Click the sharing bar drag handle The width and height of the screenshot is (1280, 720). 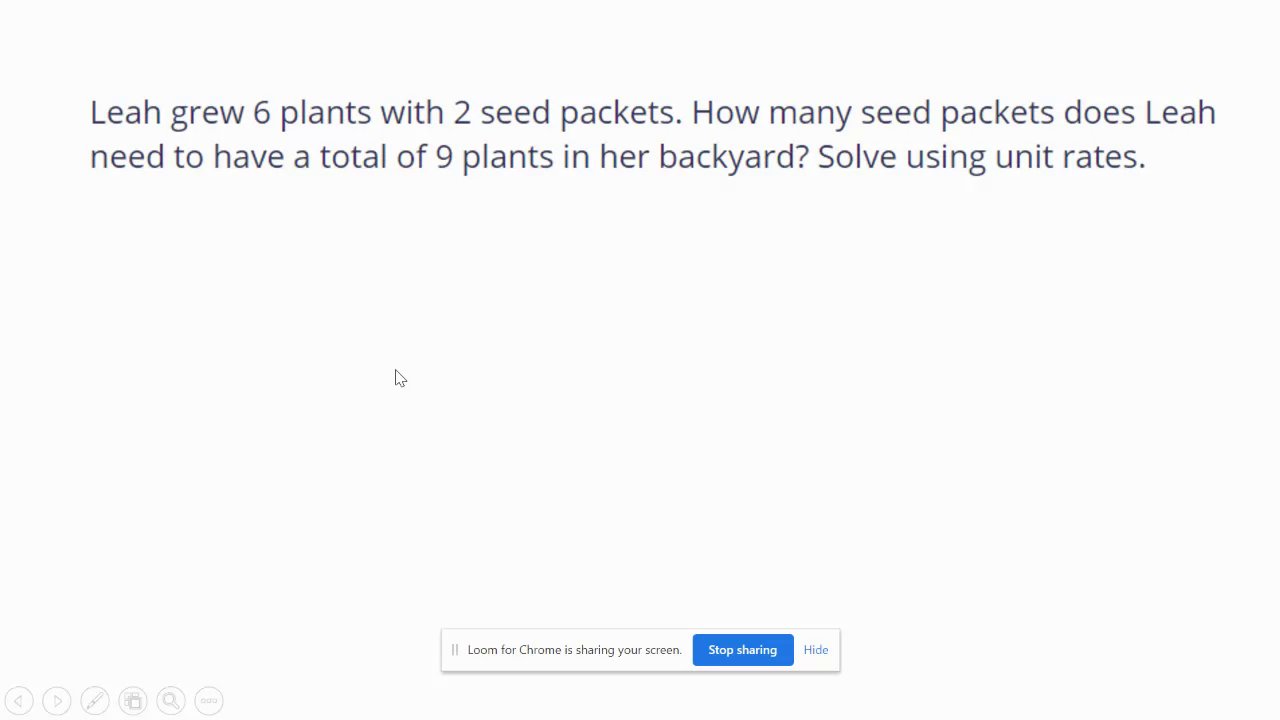455,650
